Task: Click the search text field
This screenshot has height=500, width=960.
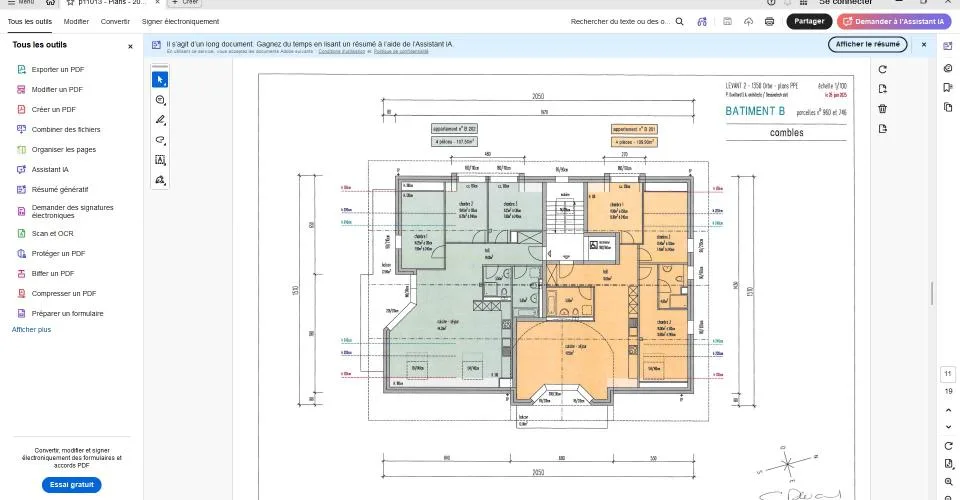Action: click(620, 21)
